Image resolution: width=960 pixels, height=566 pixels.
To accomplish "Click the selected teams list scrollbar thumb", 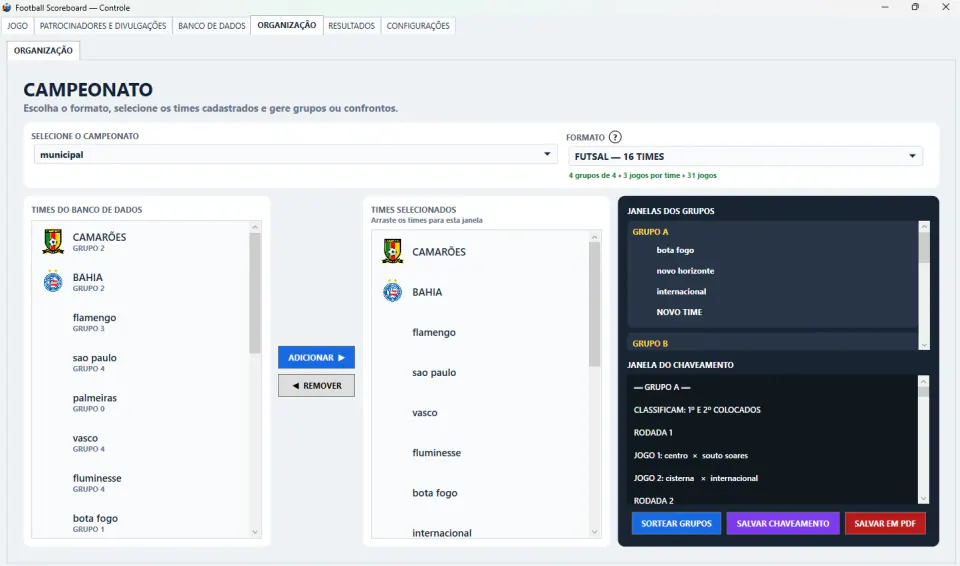I will tap(594, 304).
